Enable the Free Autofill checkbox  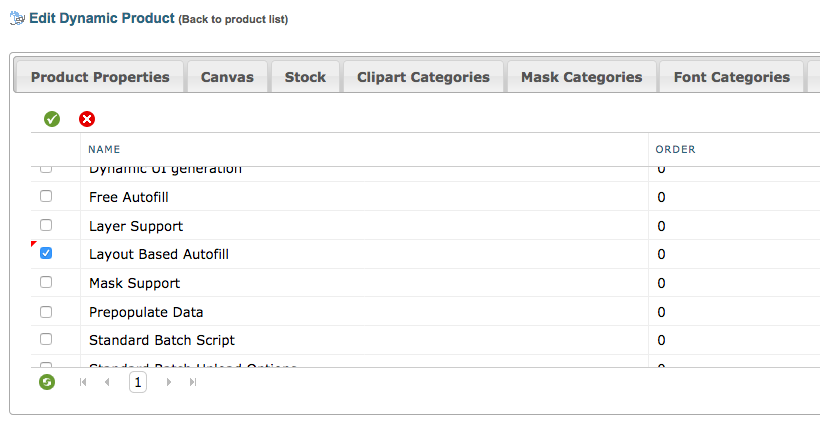pos(46,197)
